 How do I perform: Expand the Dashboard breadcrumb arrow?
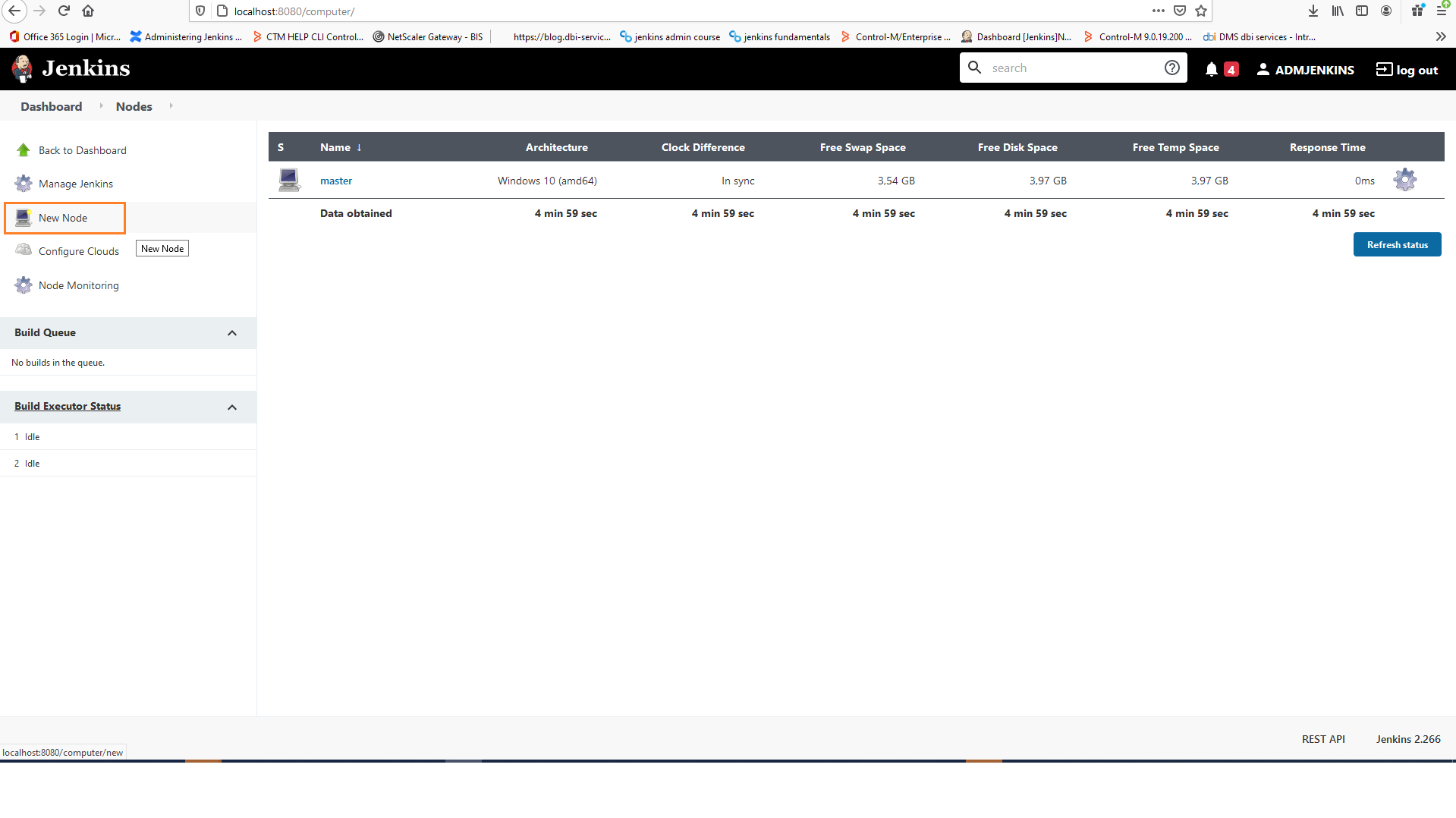point(101,105)
